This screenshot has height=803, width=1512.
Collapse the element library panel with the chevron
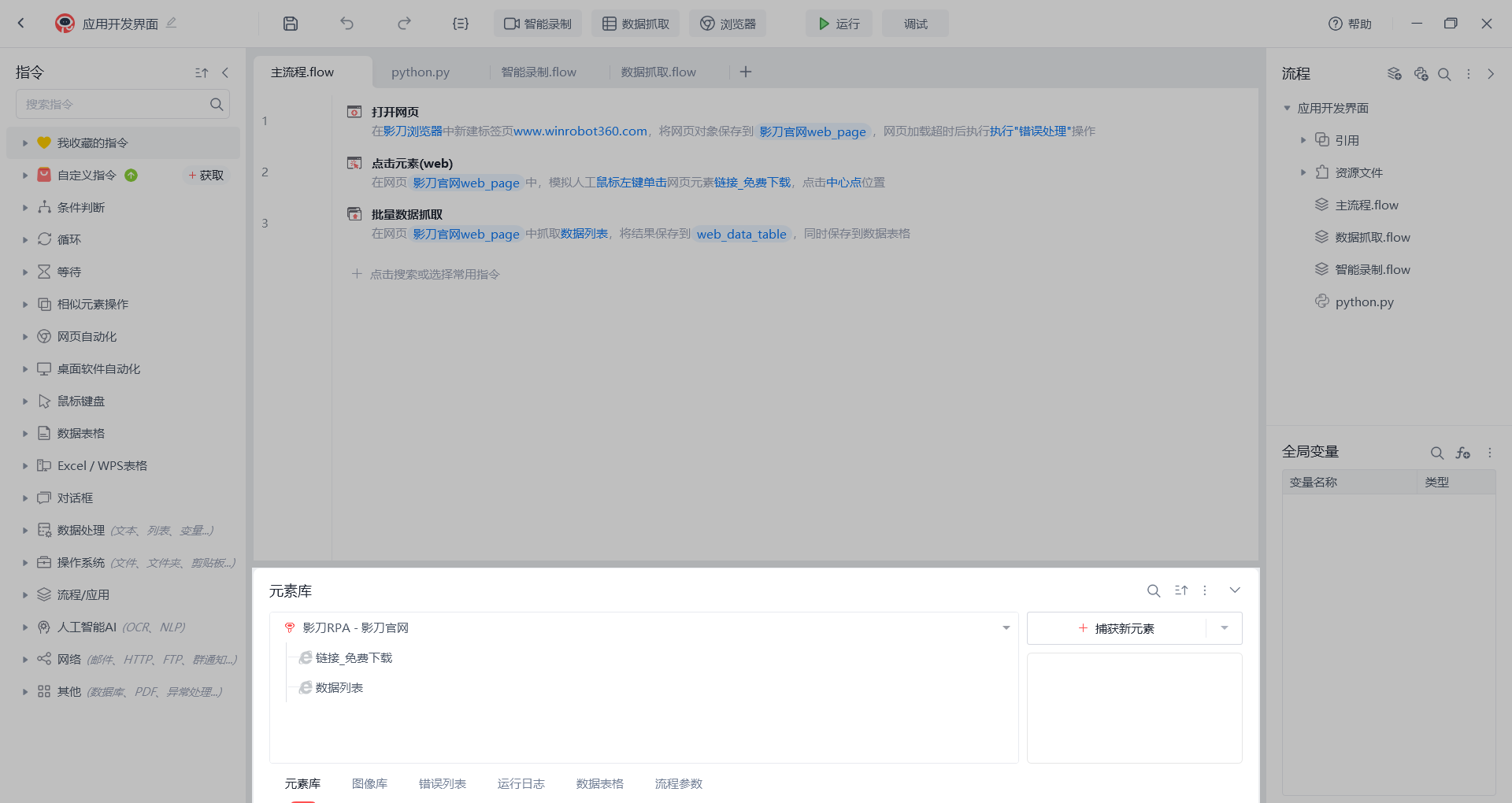tap(1235, 590)
